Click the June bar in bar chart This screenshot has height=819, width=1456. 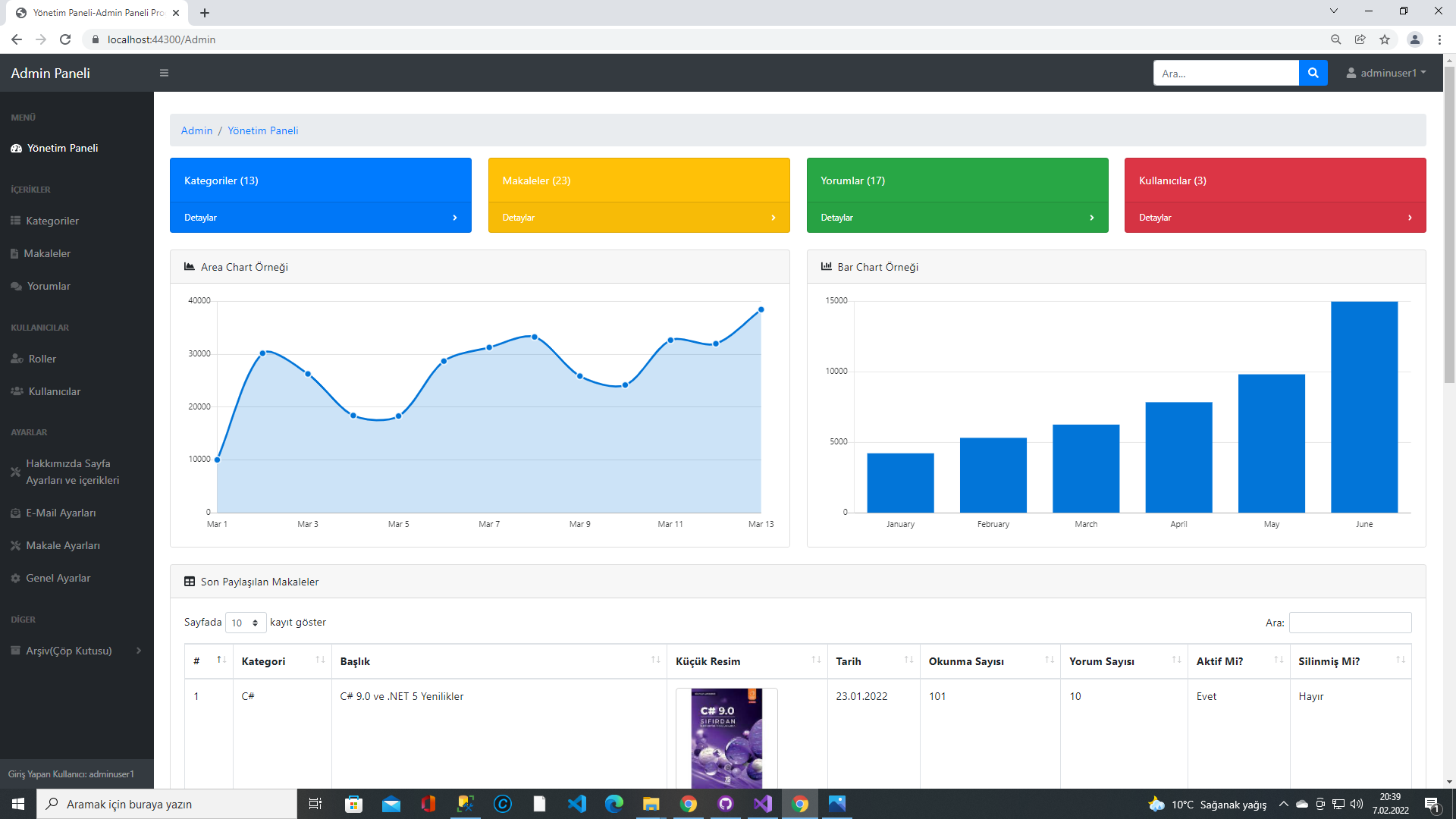[1363, 406]
